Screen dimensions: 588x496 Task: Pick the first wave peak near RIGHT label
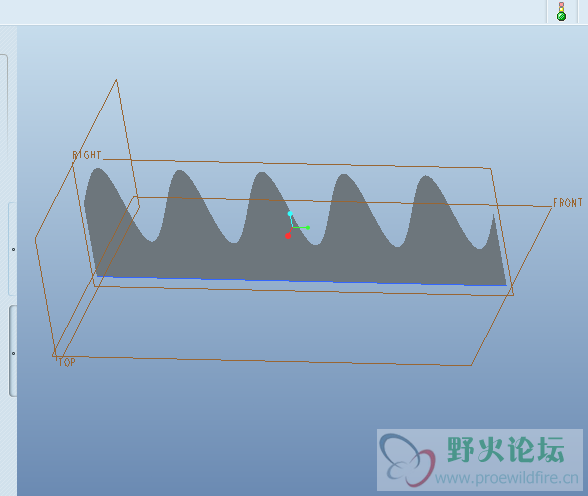(98, 170)
